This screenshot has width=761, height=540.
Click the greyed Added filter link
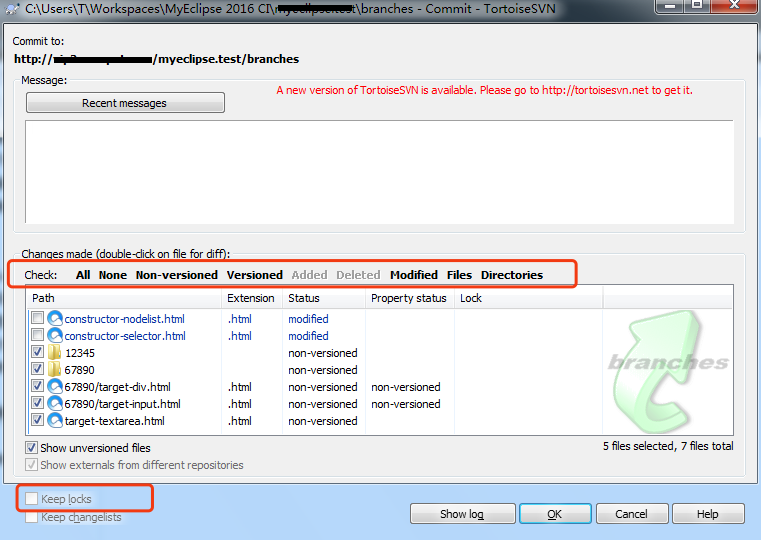click(x=310, y=275)
